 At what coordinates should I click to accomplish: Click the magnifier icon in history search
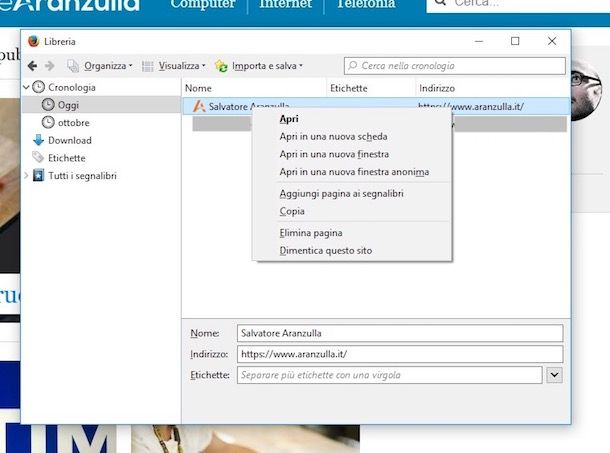coord(352,65)
